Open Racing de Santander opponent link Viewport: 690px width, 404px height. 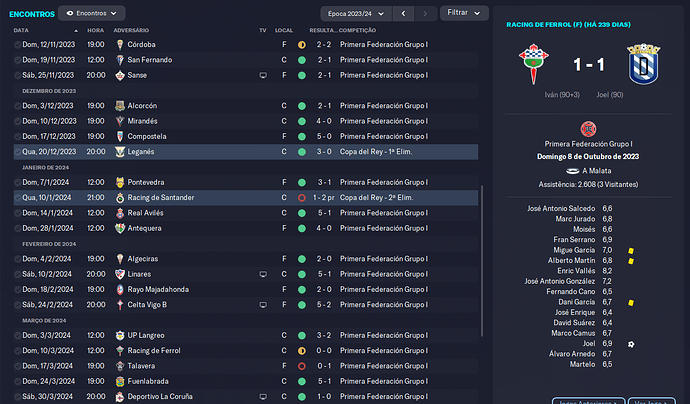pyautogui.click(x=161, y=198)
